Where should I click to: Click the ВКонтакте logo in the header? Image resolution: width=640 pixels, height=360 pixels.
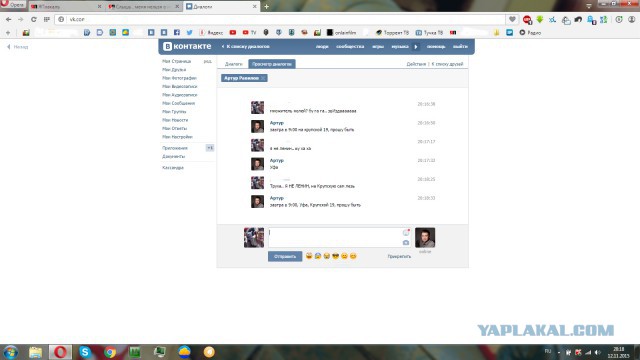click(x=187, y=47)
